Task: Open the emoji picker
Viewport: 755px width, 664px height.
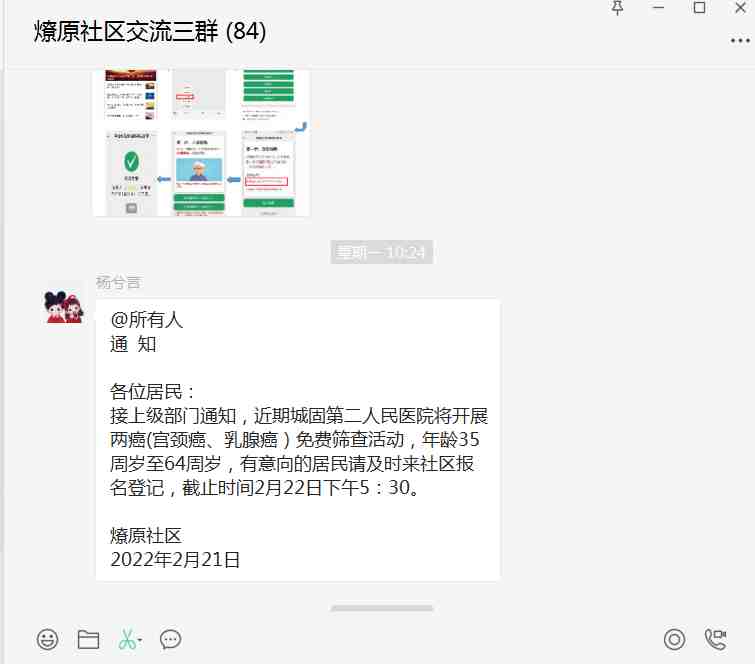Action: (x=47, y=639)
